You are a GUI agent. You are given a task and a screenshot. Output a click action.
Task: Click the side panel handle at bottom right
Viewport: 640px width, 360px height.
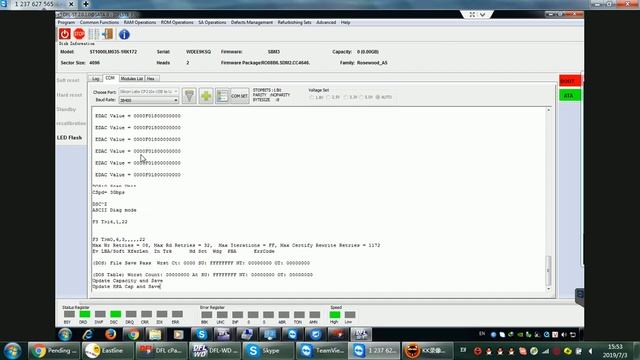(x=579, y=296)
